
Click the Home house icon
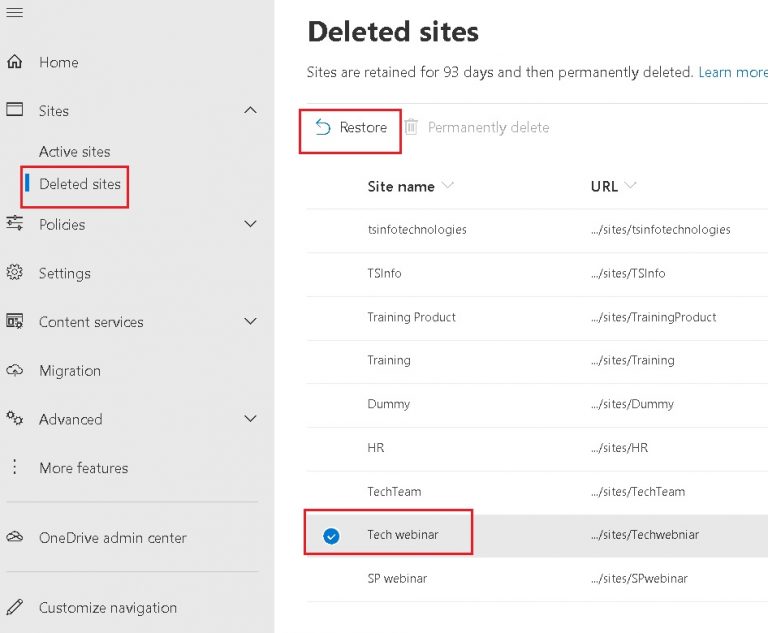[x=14, y=62]
